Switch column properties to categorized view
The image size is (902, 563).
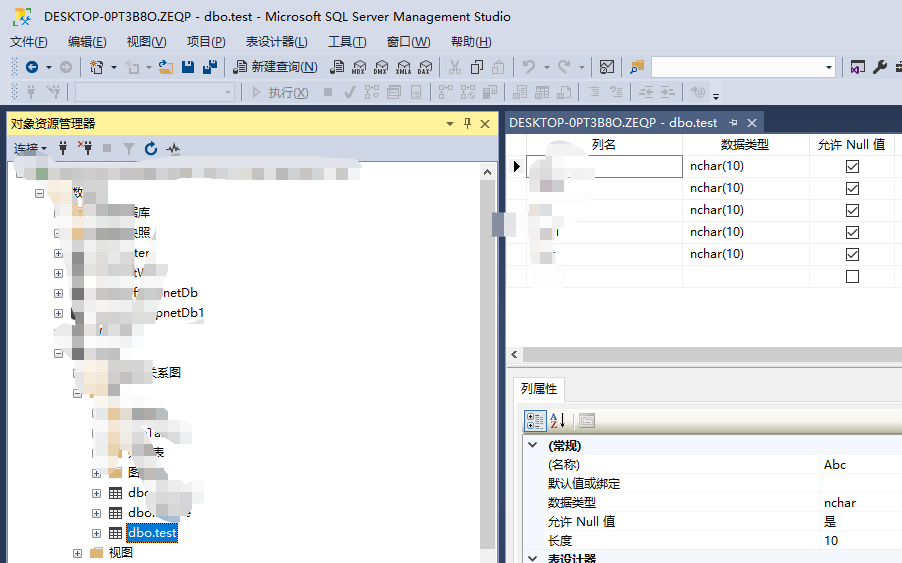coord(535,421)
